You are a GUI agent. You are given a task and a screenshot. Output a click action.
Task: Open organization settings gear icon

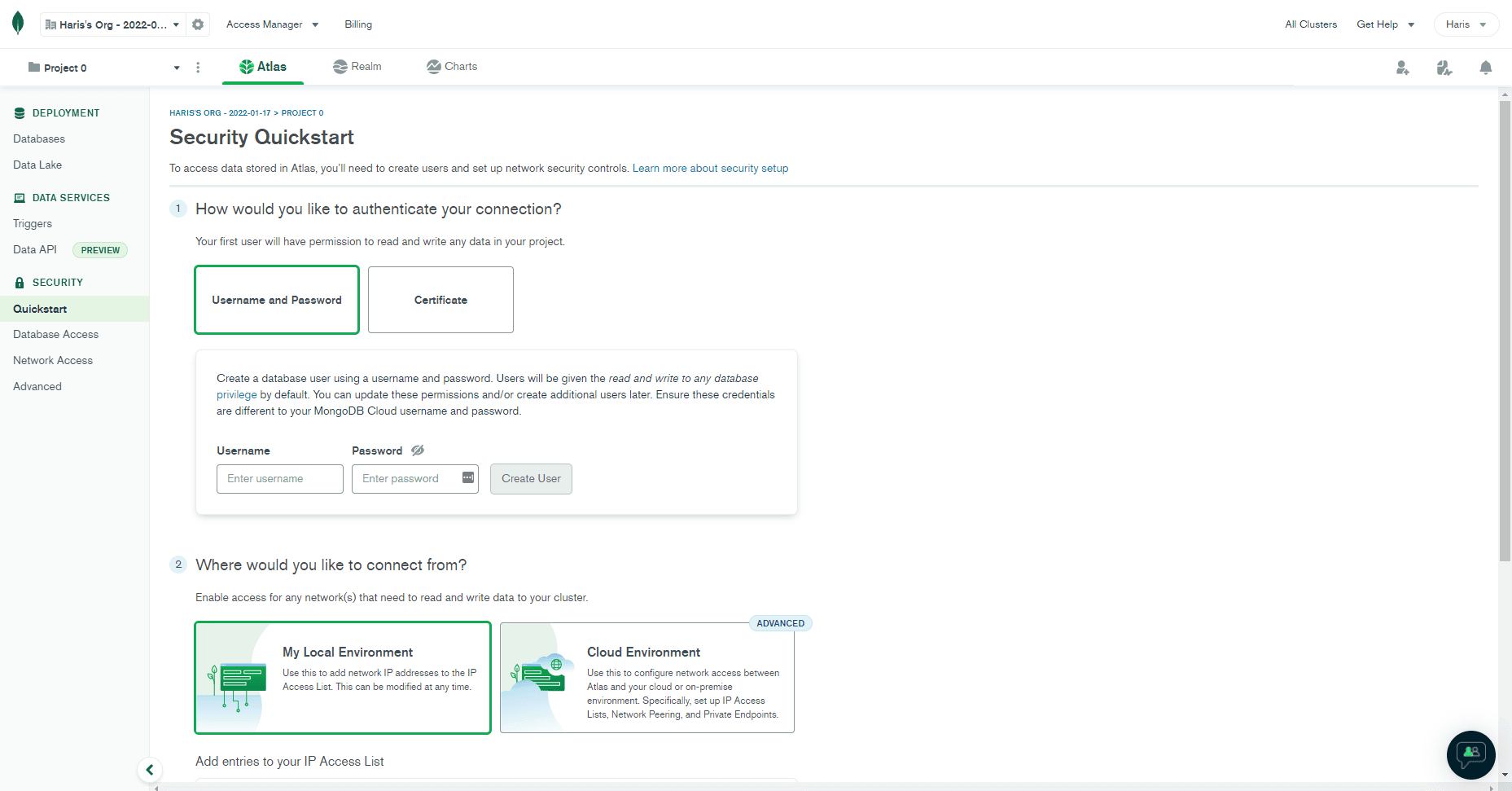pos(198,24)
